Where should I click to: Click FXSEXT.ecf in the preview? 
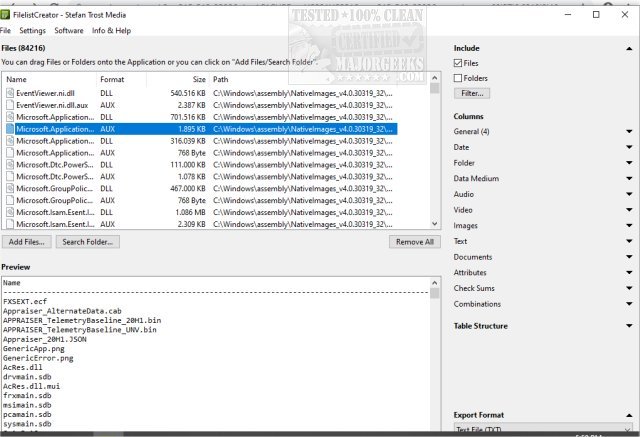tap(25, 302)
